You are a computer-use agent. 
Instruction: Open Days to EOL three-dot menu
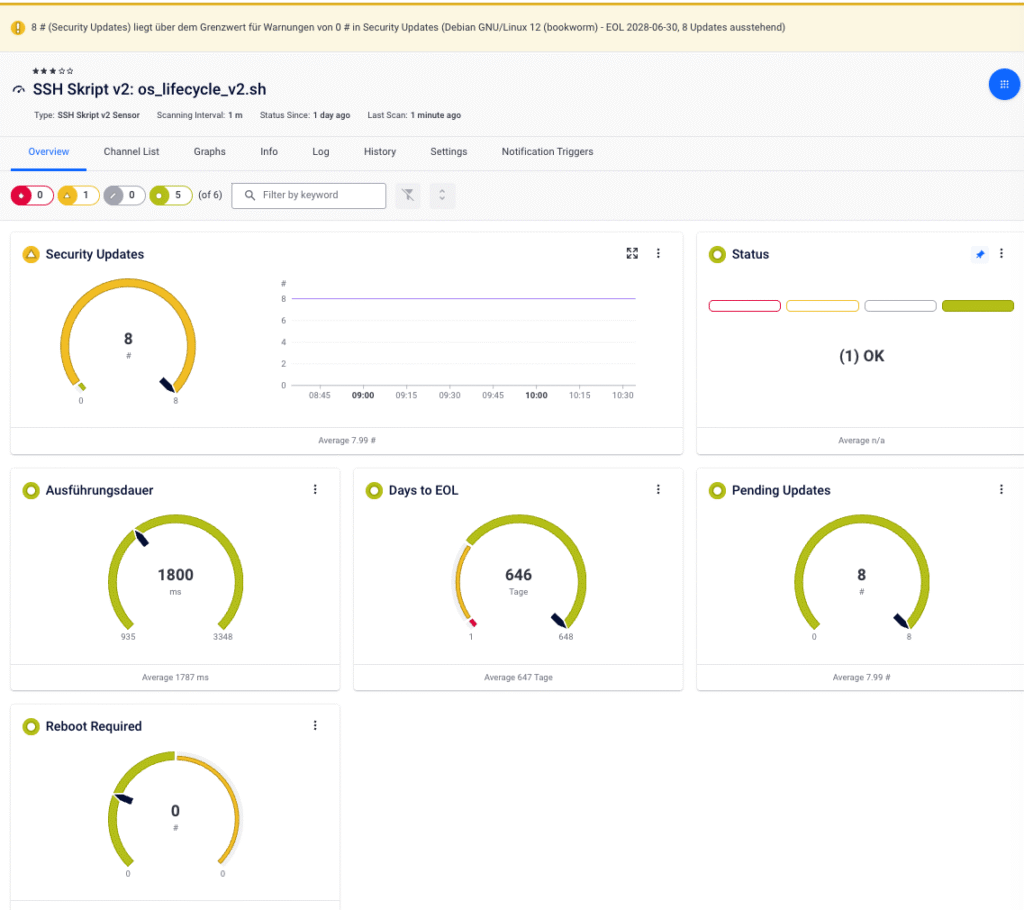[x=658, y=489]
